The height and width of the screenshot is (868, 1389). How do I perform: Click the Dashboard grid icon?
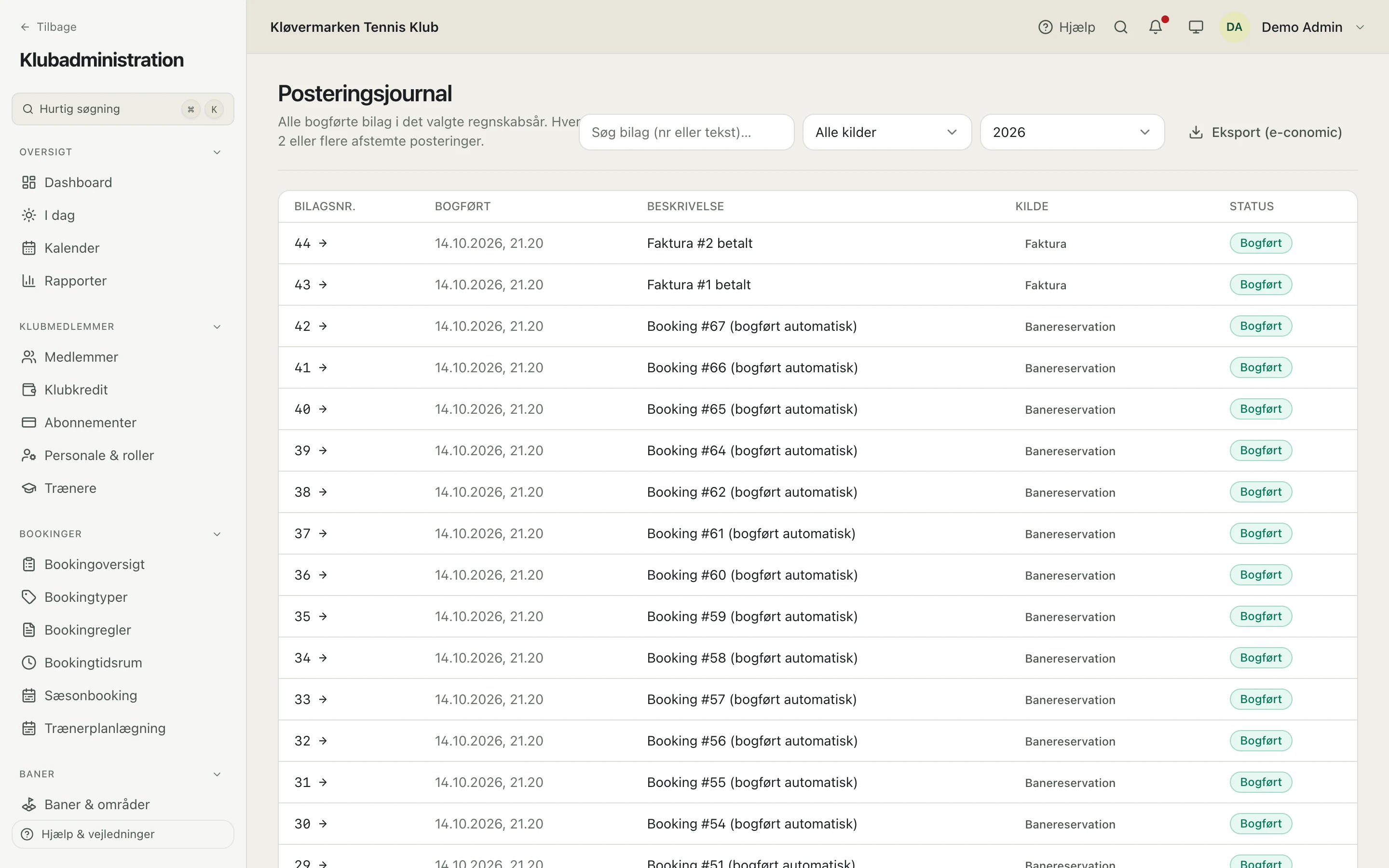click(x=29, y=182)
